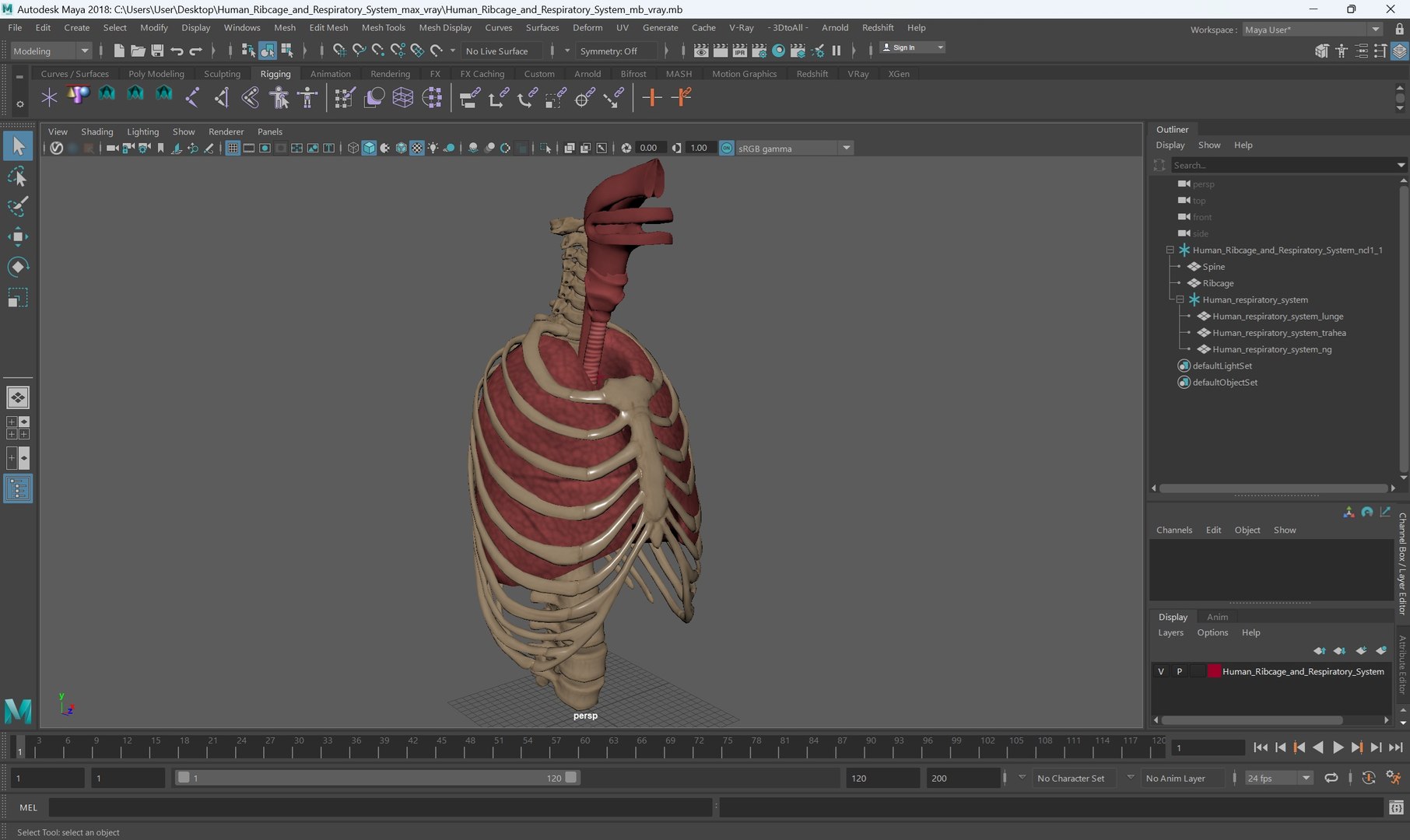Pick the Scale tool in the toolbox
This screenshot has width=1410, height=840.
(x=18, y=298)
